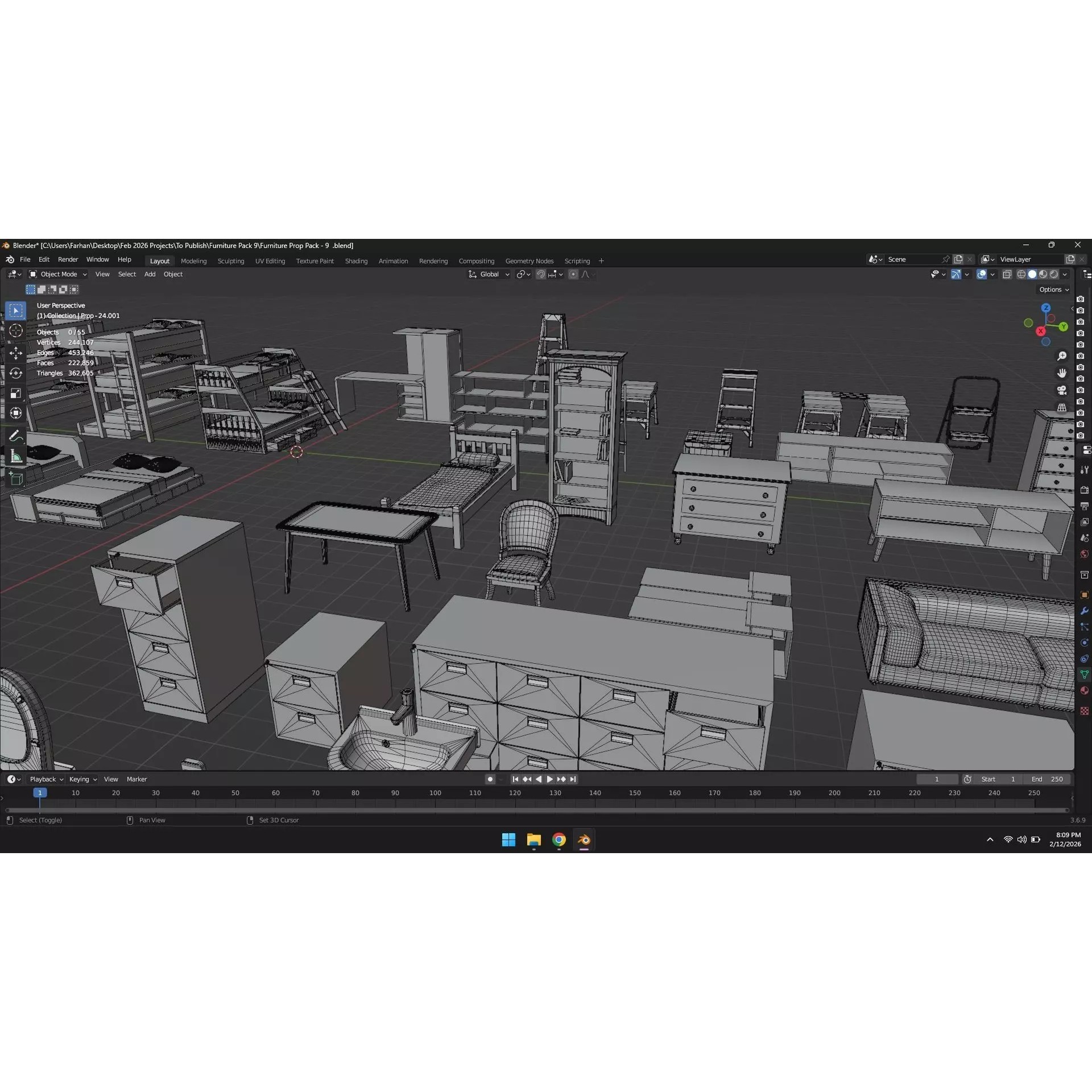Viewport: 1092px width, 1092px height.
Task: Toggle viewport overlays button
Action: (982, 274)
